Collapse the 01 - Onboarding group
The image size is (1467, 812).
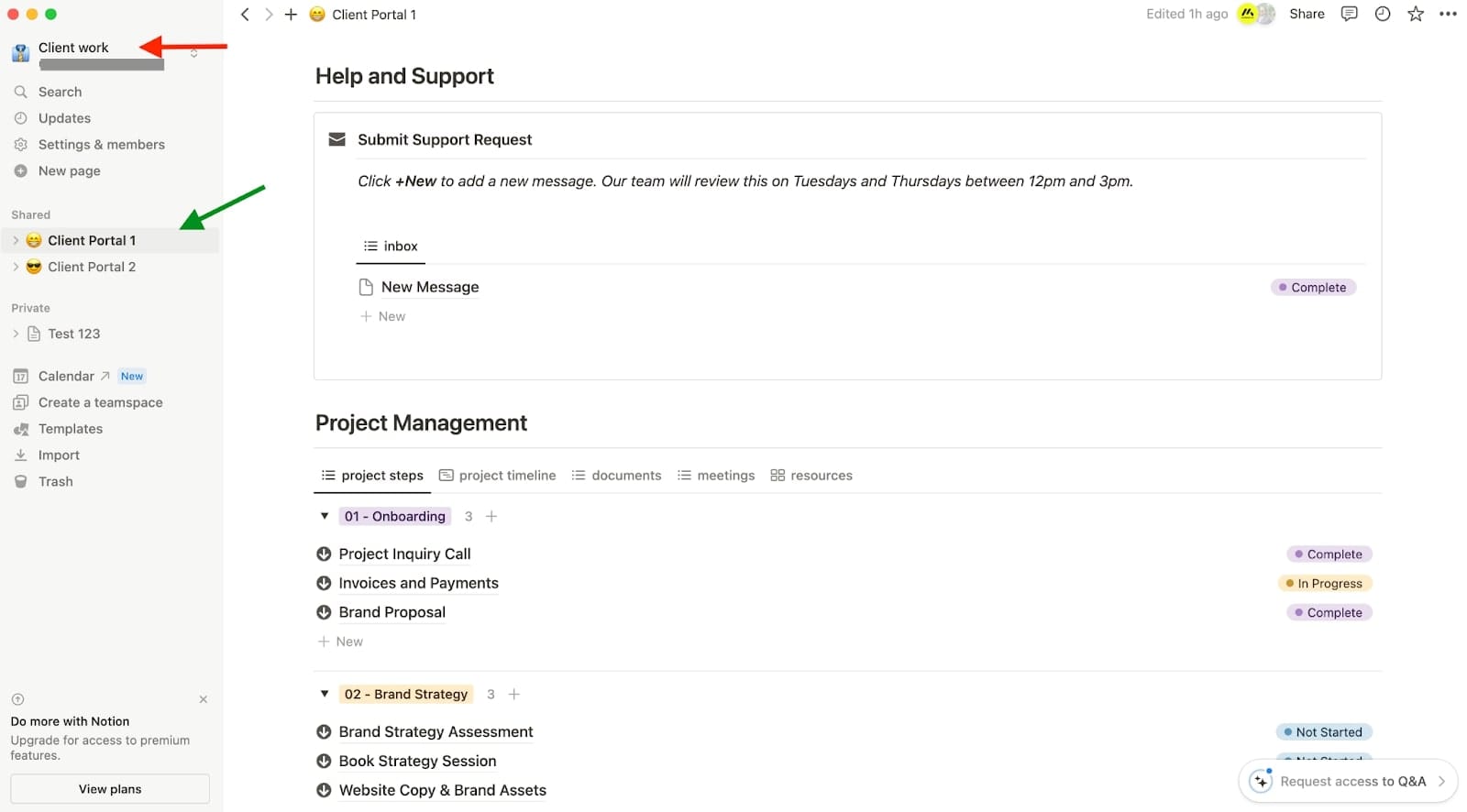pyautogui.click(x=325, y=516)
